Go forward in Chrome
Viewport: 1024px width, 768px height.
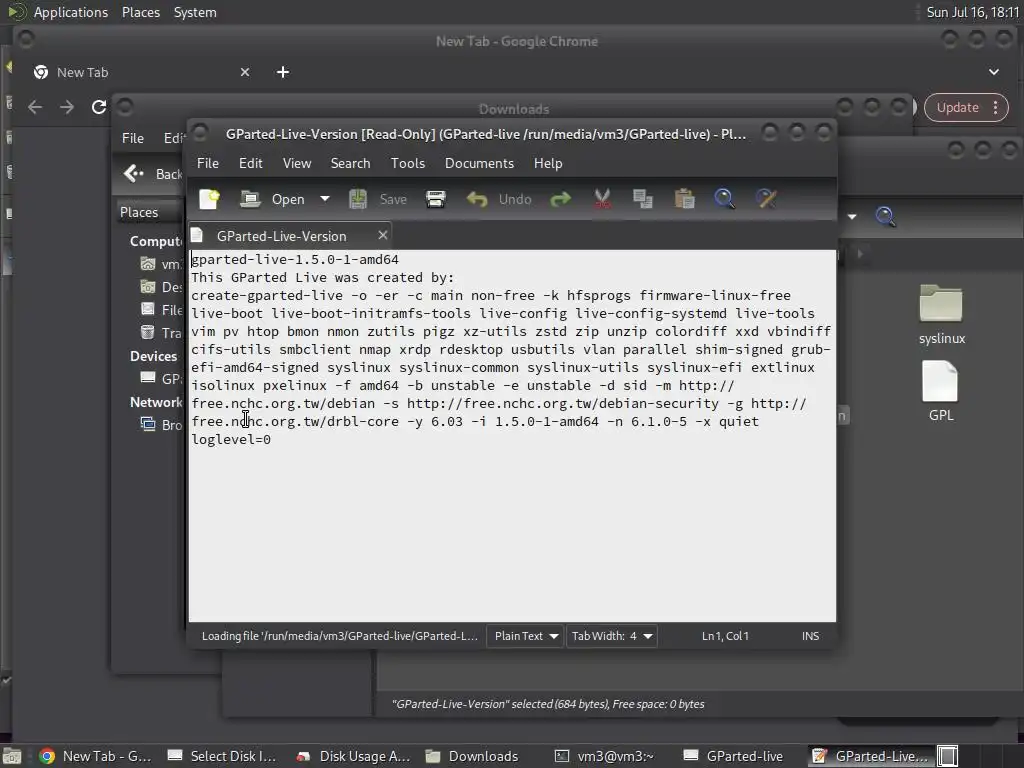[x=67, y=107]
